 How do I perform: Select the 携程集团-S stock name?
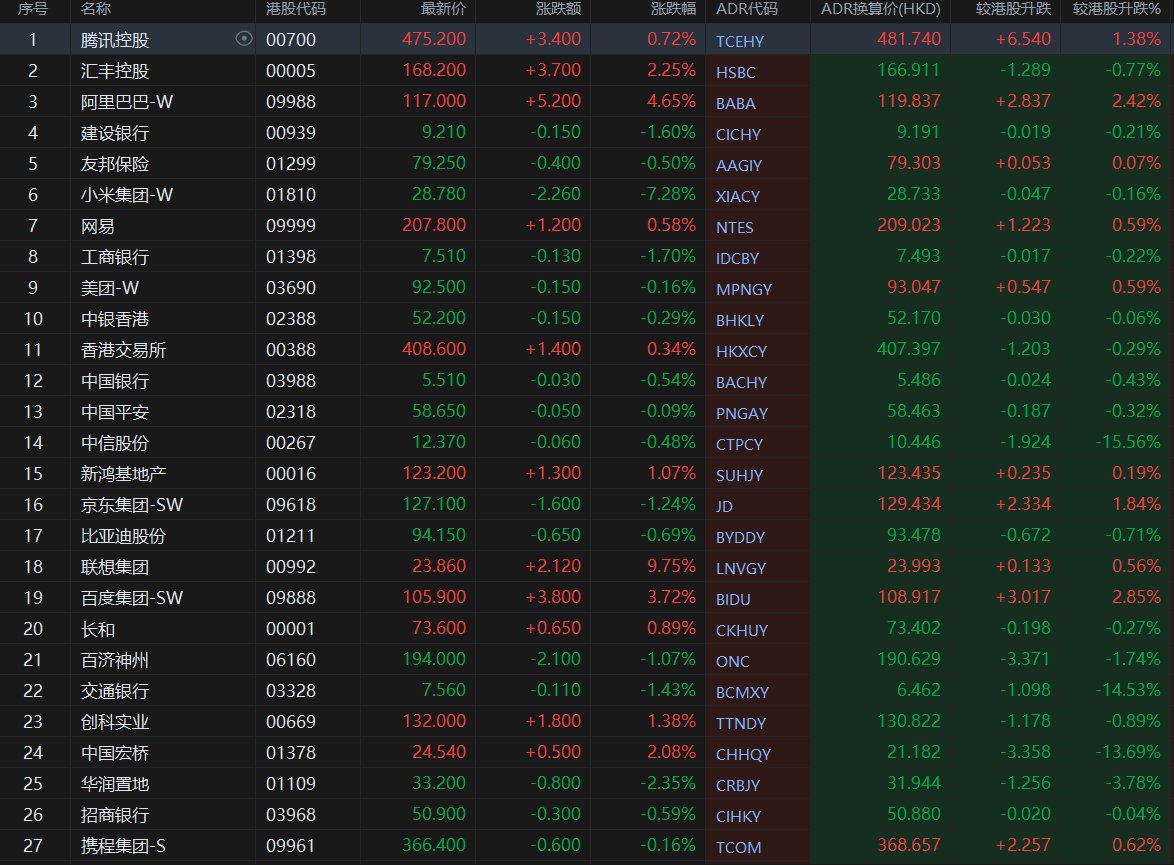[124, 846]
